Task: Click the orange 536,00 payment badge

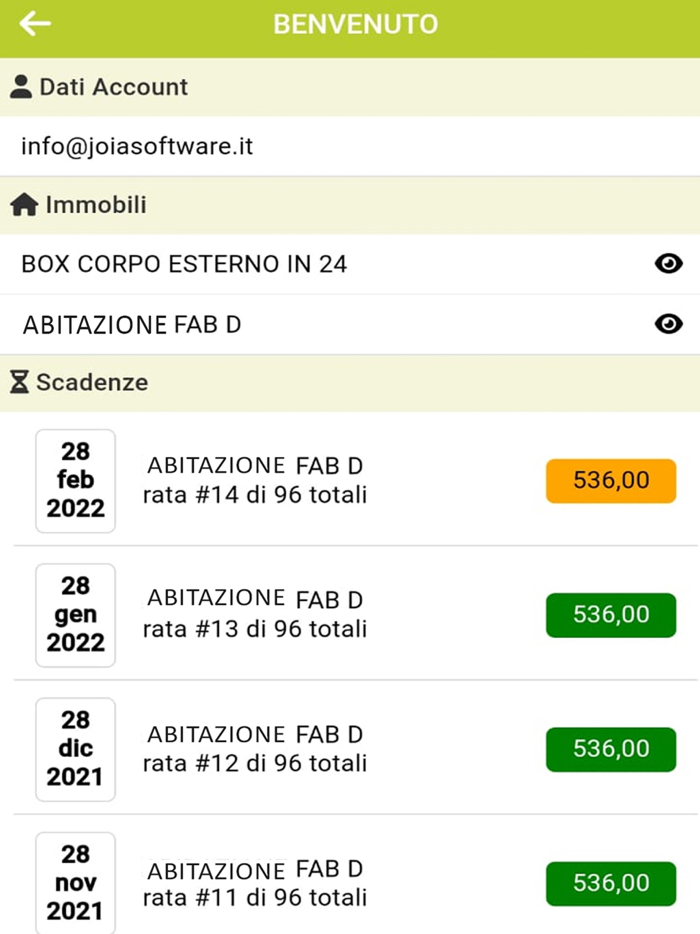Action: pos(610,480)
